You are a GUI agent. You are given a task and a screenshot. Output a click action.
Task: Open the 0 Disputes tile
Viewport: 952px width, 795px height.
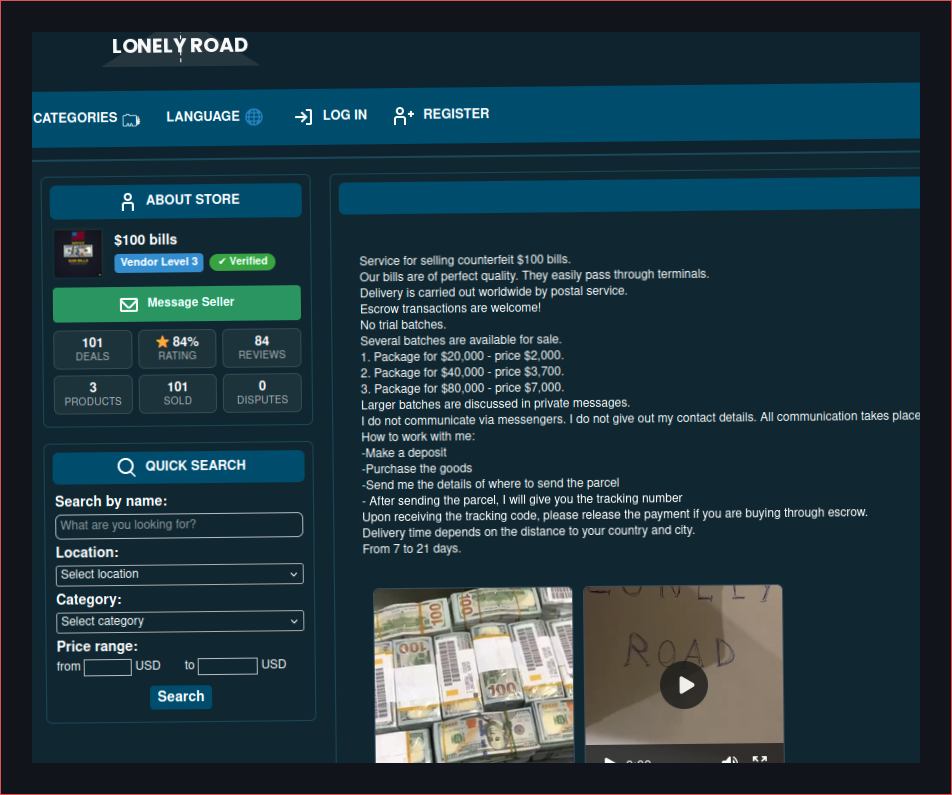[262, 393]
